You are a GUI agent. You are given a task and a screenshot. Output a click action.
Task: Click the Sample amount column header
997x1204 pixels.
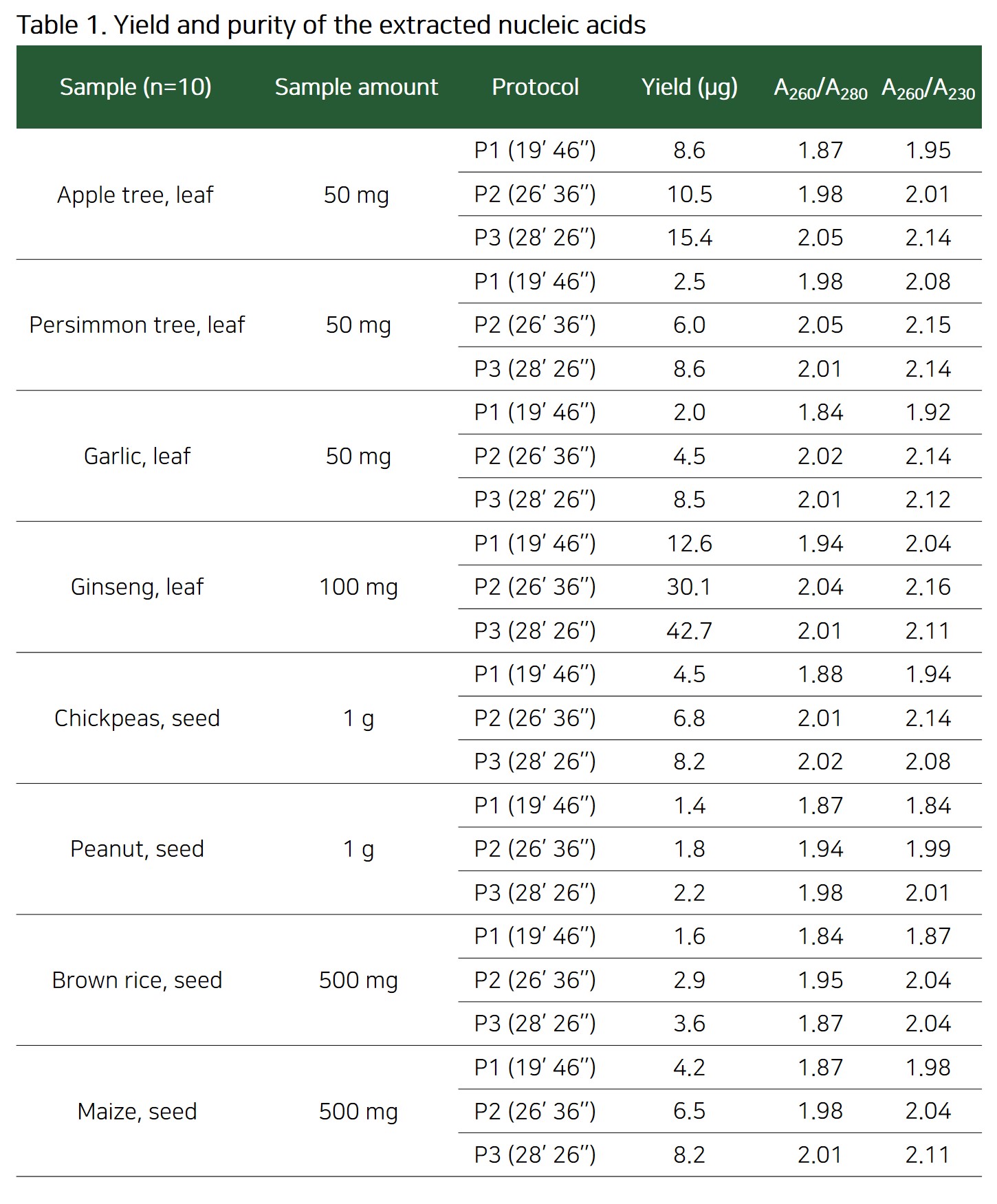(x=356, y=87)
